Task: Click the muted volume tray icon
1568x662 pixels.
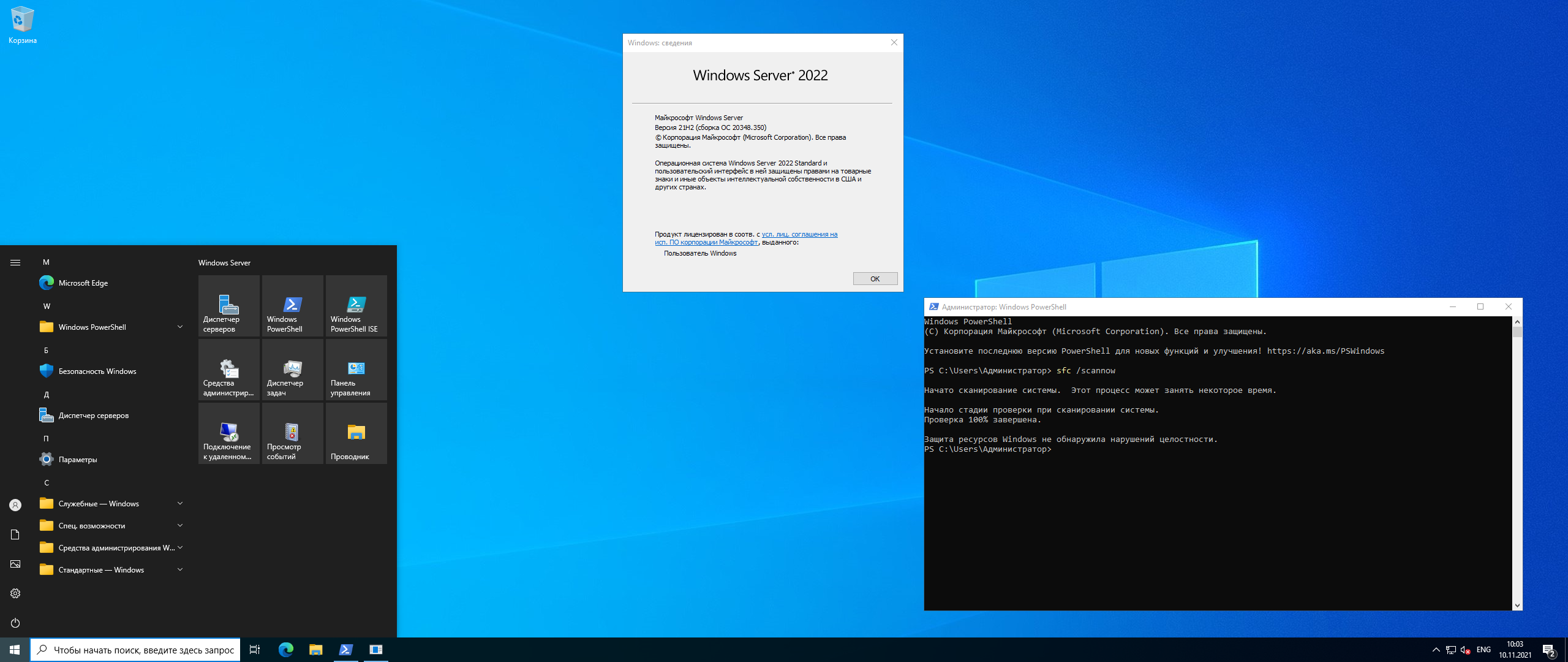Action: coord(1465,650)
